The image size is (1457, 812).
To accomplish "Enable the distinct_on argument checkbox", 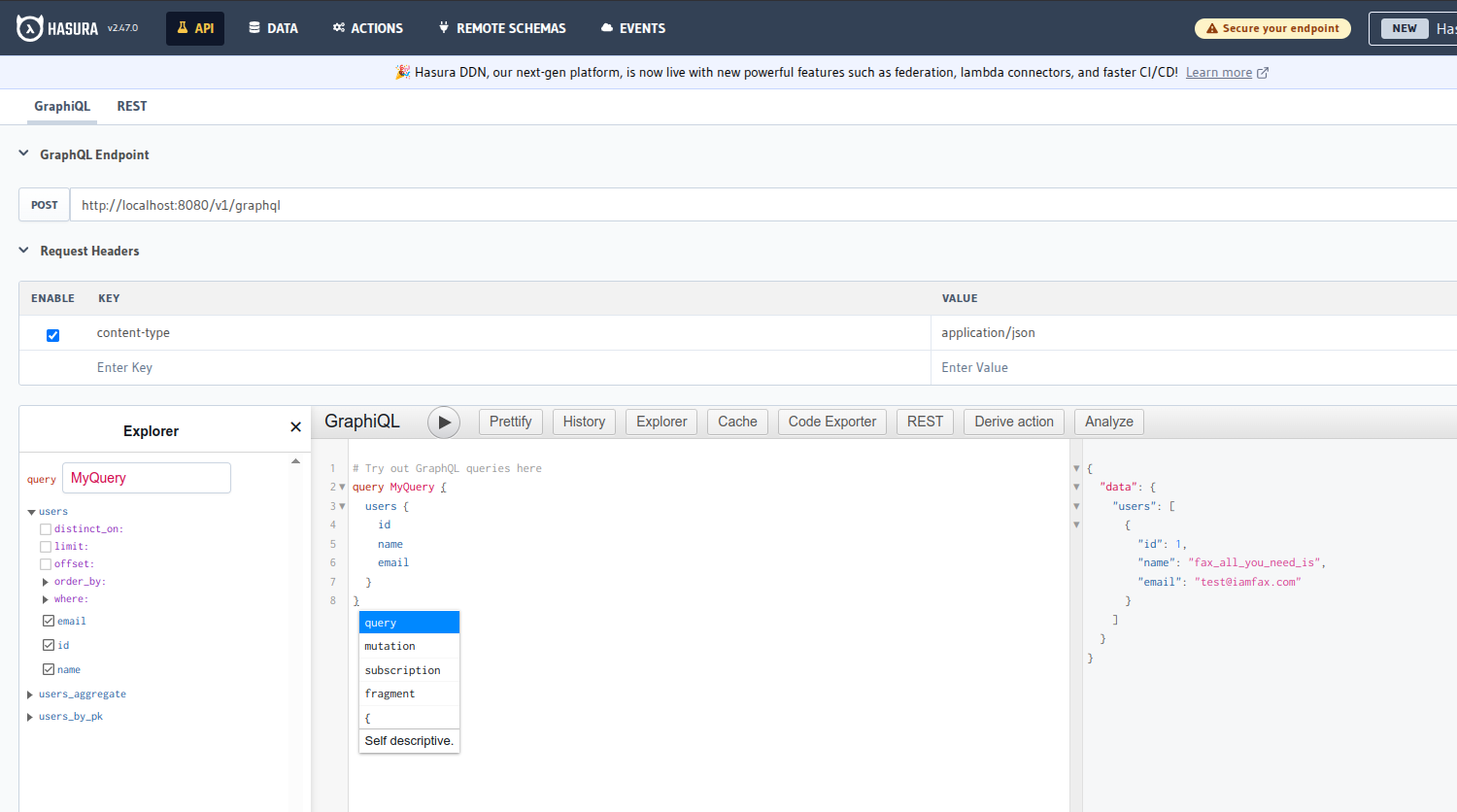I will (x=46, y=529).
